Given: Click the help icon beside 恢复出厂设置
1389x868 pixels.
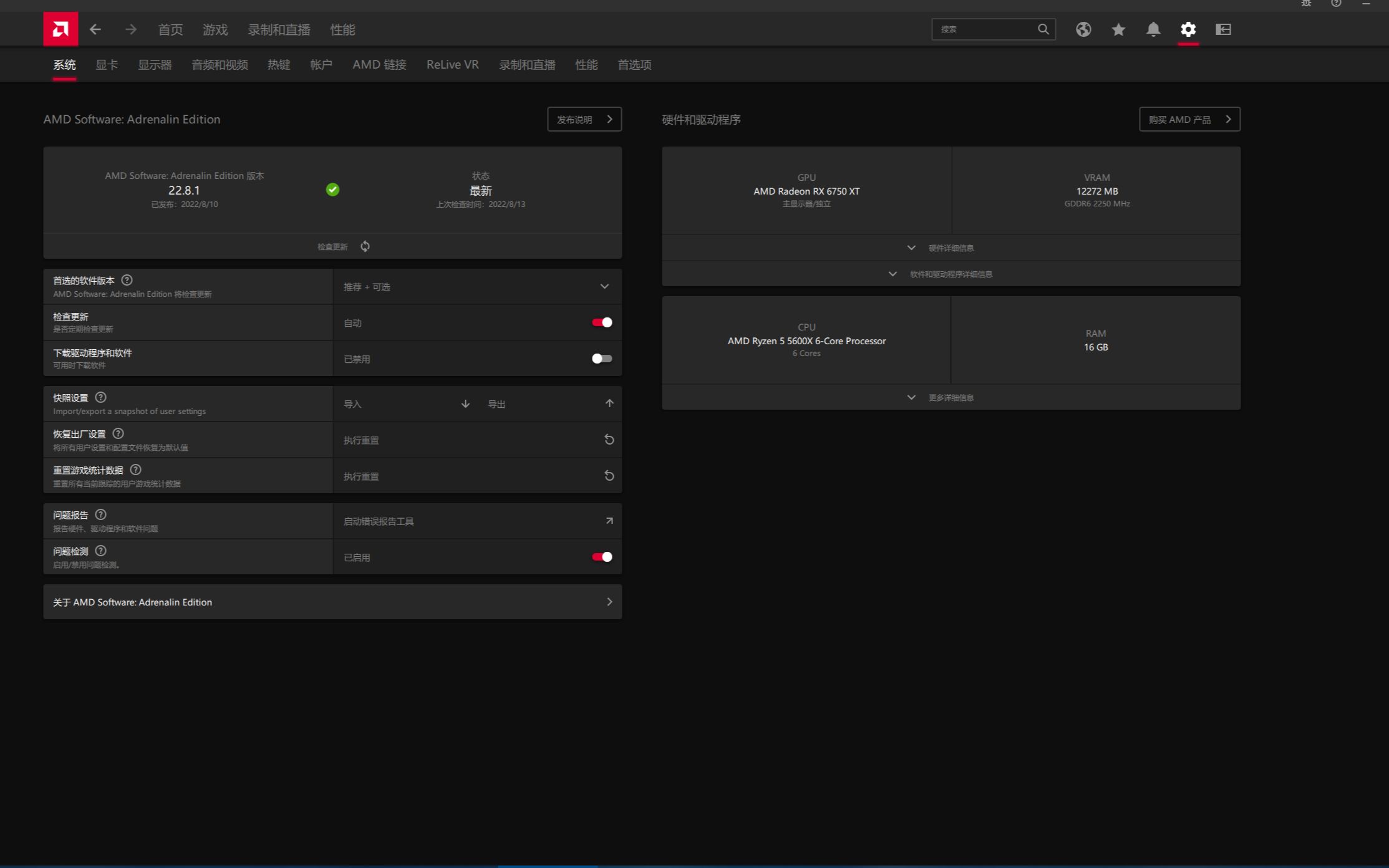Looking at the screenshot, I should [118, 433].
